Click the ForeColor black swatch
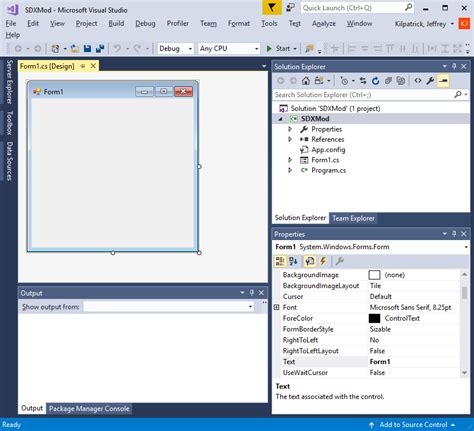This screenshot has width=474, height=431. click(374, 318)
